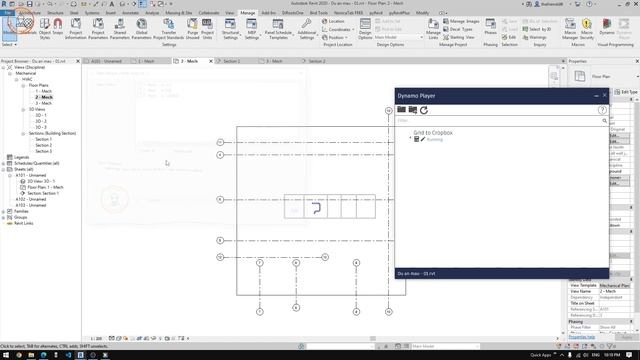Open Dynamo Player help
The height and width of the screenshot is (360, 640).
[x=602, y=110]
